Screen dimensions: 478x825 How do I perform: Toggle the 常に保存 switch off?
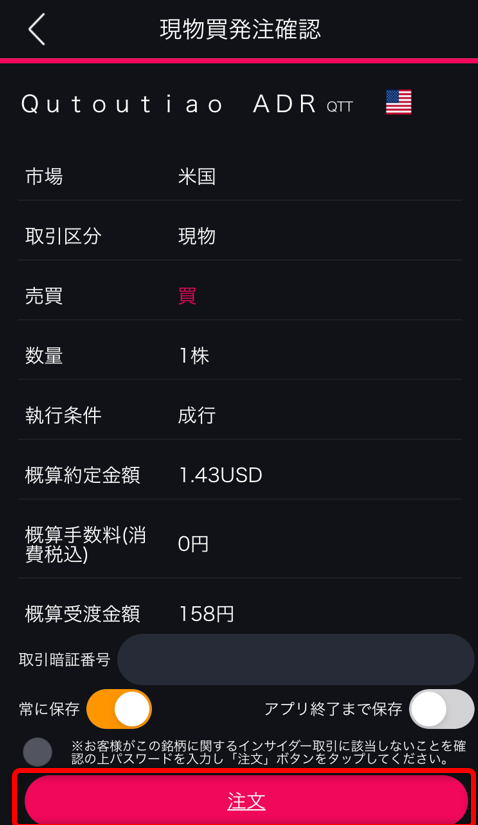tap(119, 709)
